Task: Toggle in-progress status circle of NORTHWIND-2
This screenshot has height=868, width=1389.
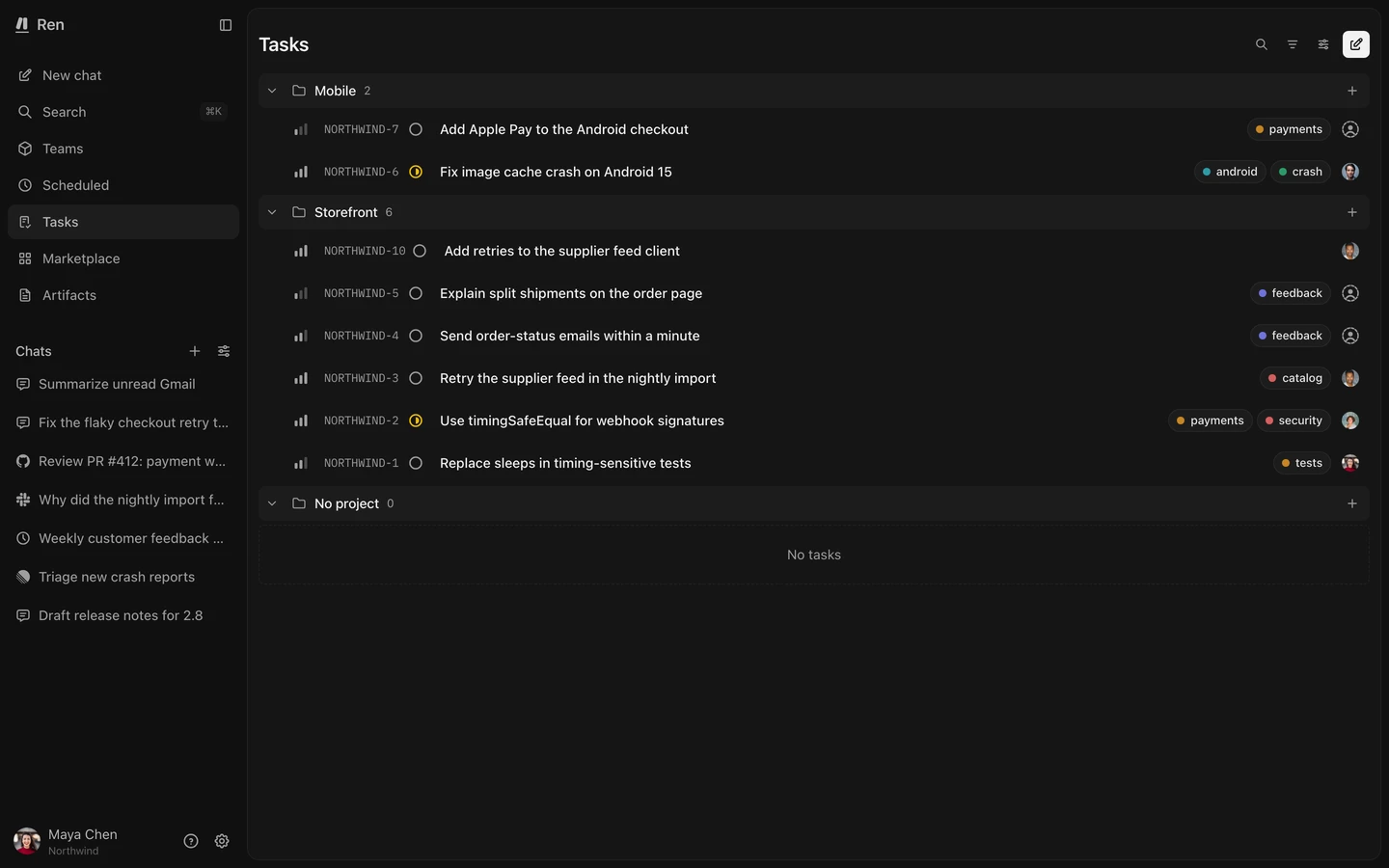Action: 416,420
